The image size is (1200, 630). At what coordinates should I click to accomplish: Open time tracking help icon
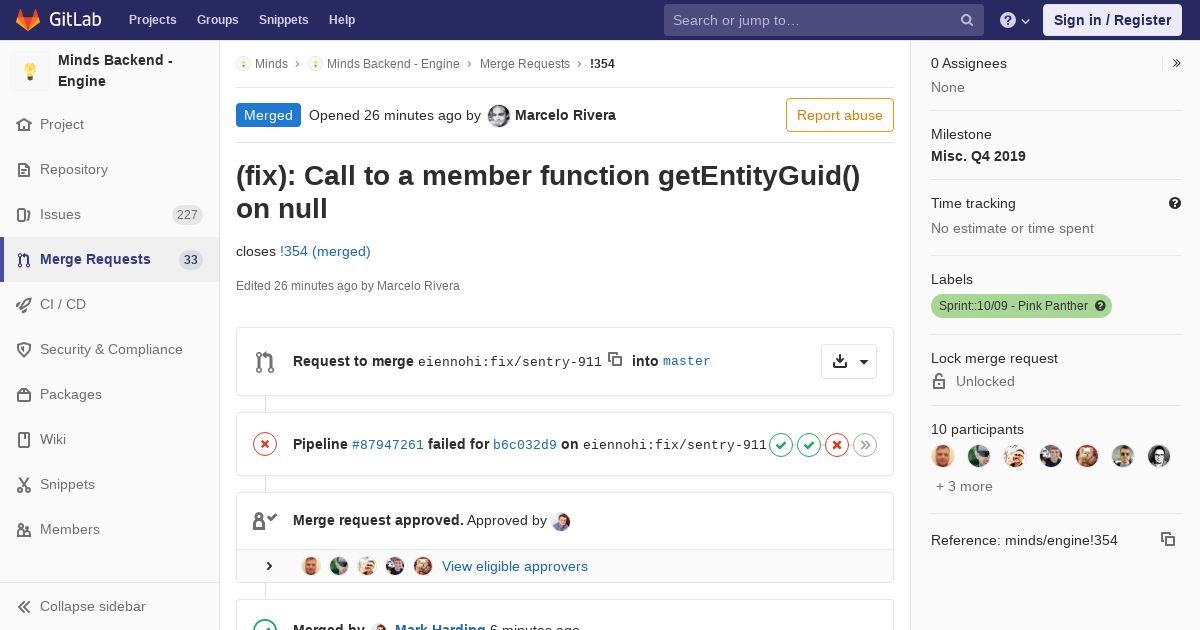point(1175,203)
